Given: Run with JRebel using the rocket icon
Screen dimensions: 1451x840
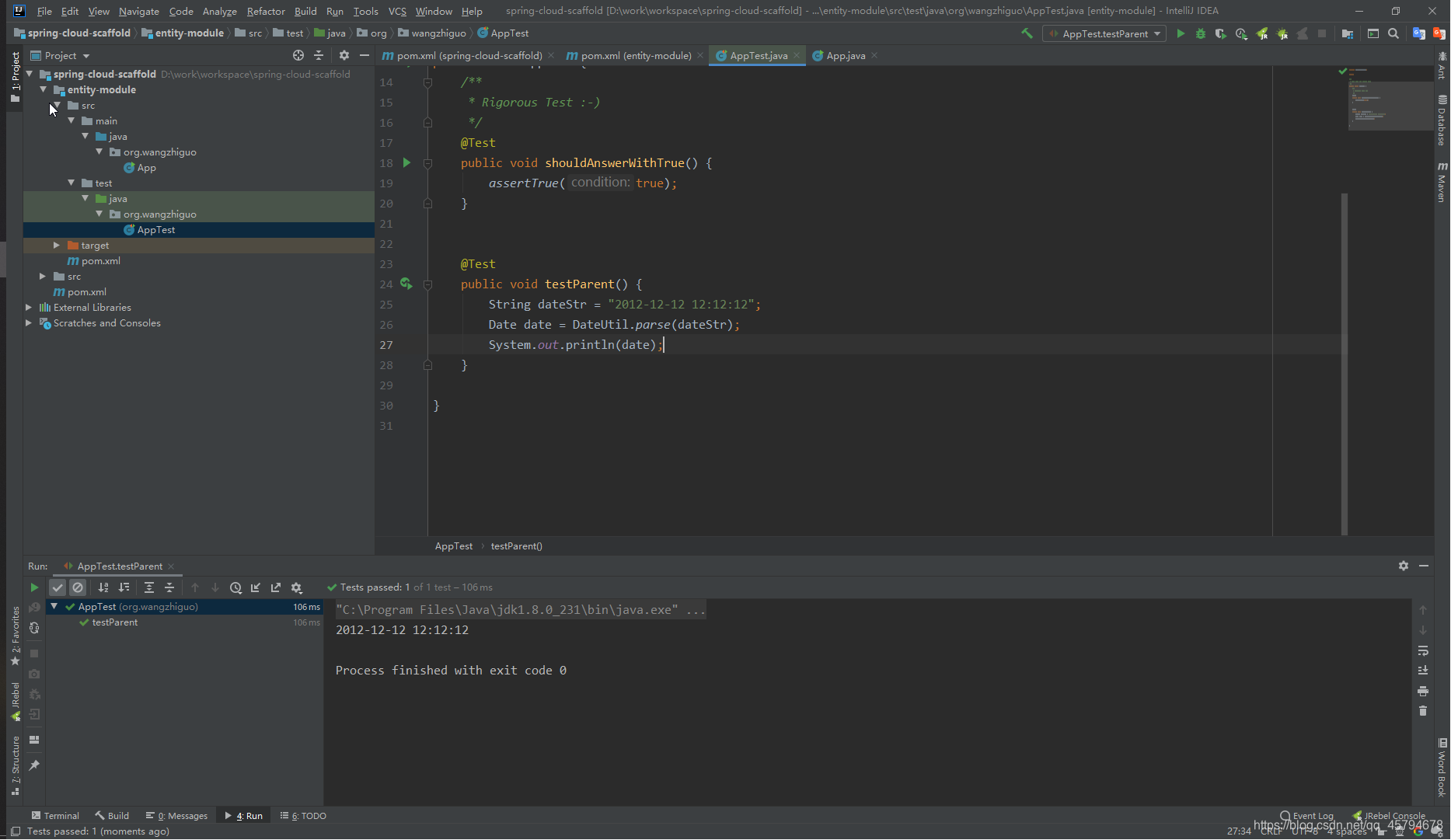Looking at the screenshot, I should (1262, 33).
